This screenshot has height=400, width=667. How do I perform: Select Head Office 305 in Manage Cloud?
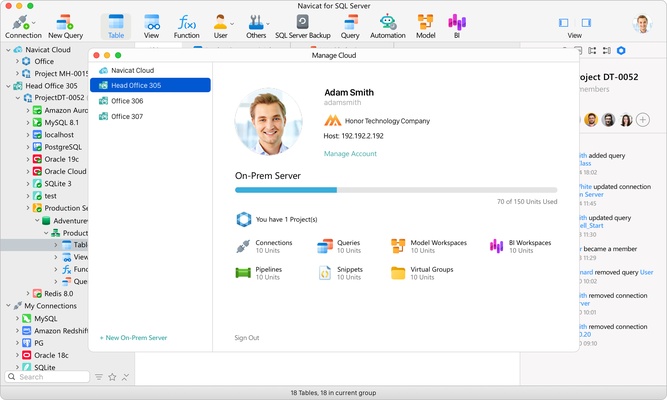pos(150,85)
